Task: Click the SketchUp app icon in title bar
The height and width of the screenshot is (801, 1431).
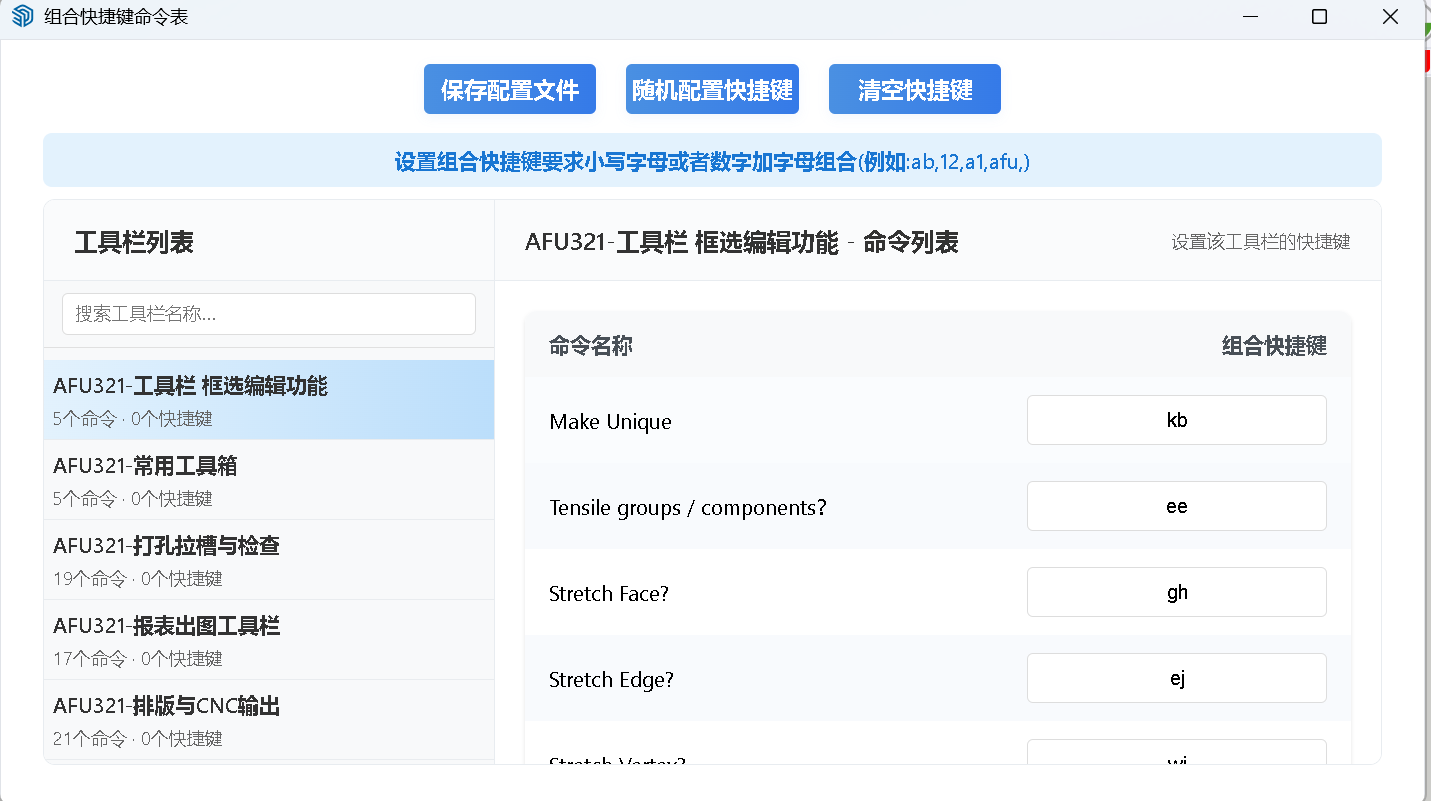Action: point(22,17)
